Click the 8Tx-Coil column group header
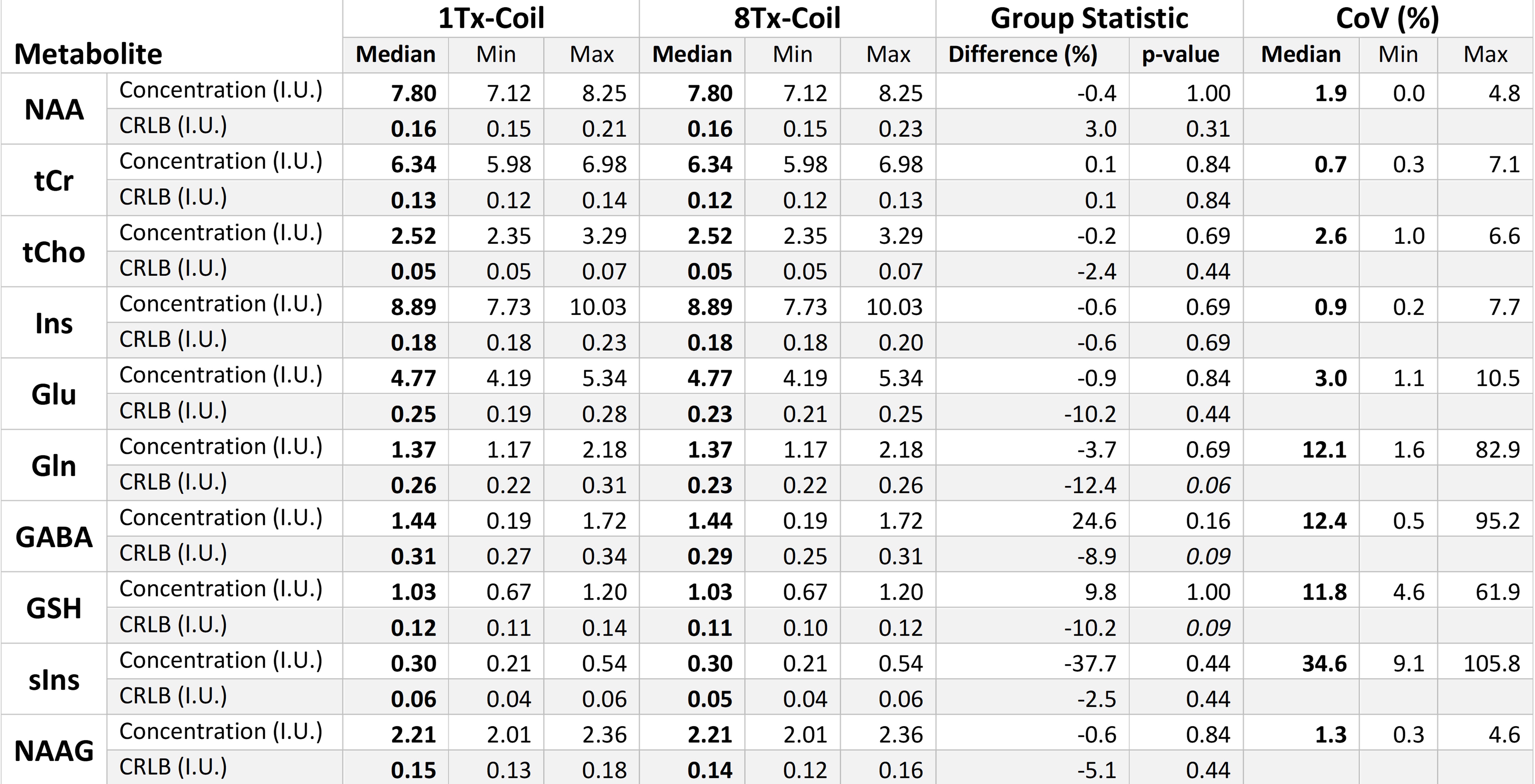 [x=787, y=18]
